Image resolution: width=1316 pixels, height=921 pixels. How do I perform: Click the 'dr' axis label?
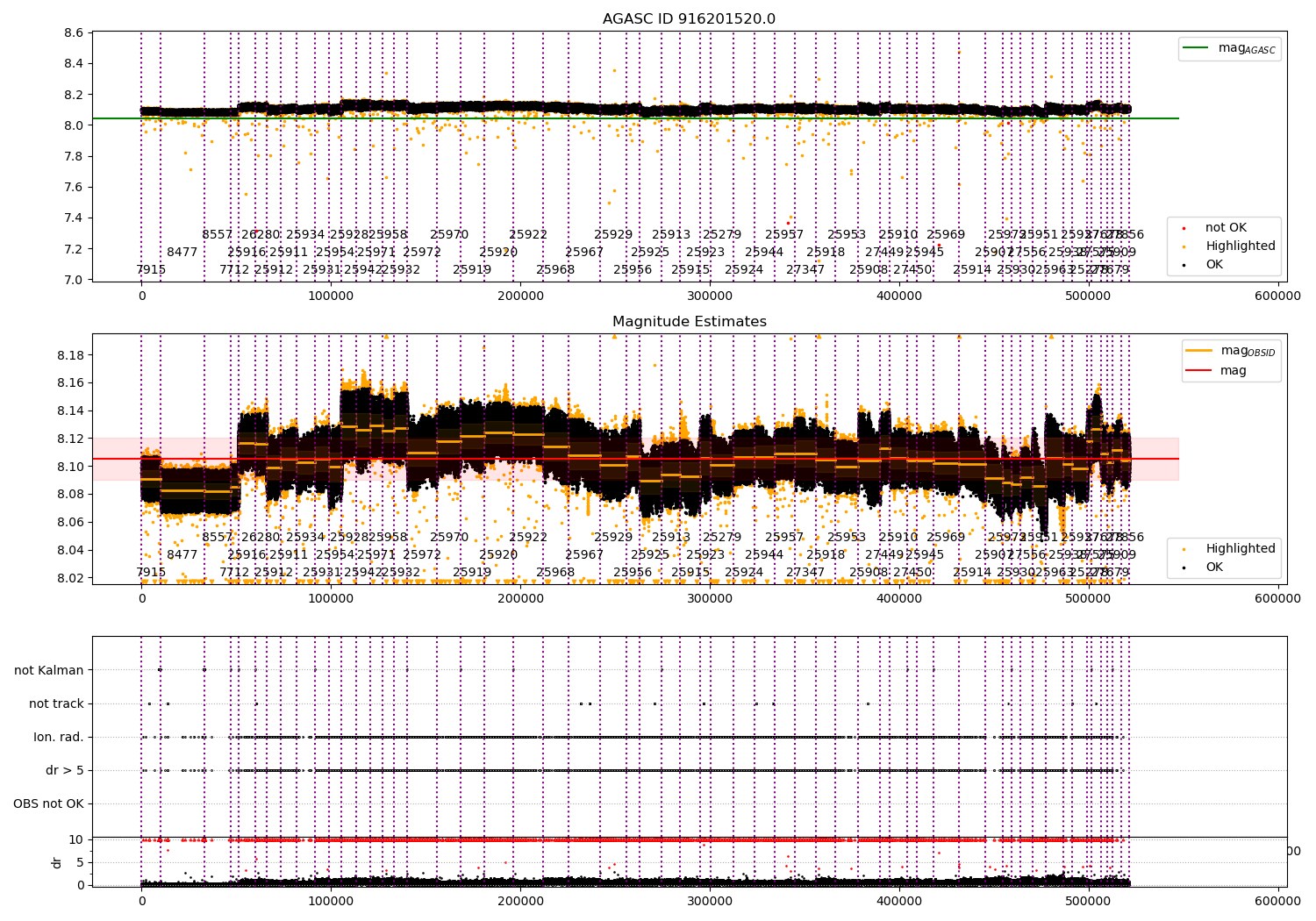[x=57, y=862]
